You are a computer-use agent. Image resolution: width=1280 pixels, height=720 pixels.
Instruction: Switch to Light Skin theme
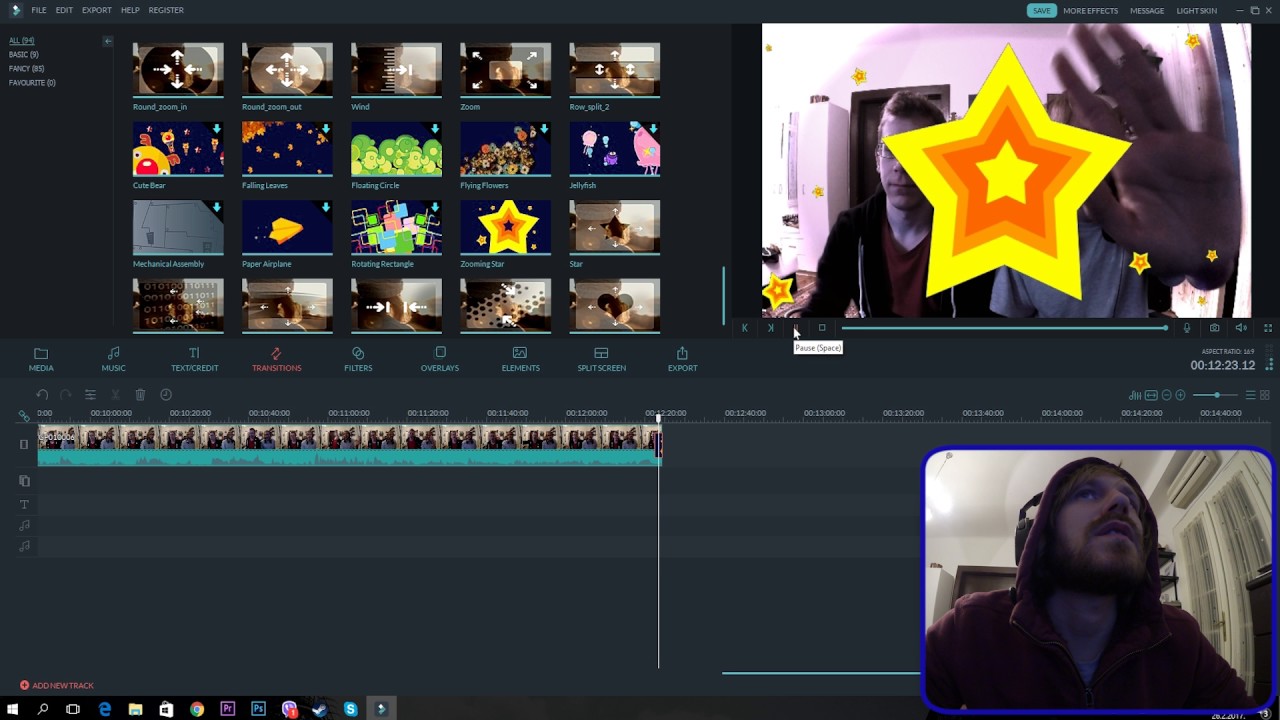pyautogui.click(x=1196, y=10)
